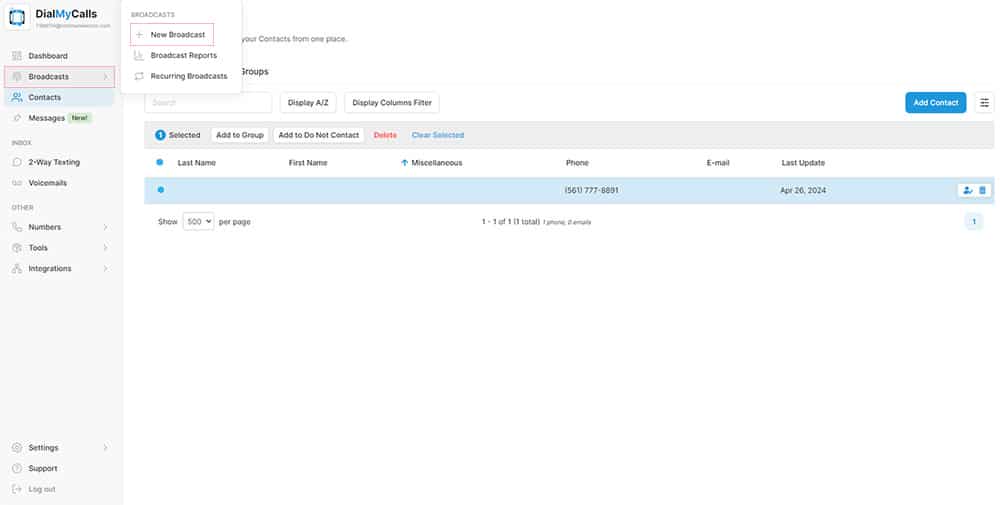This screenshot has width=1000, height=505.
Task: Click the Clear Selected link
Action: (437, 135)
